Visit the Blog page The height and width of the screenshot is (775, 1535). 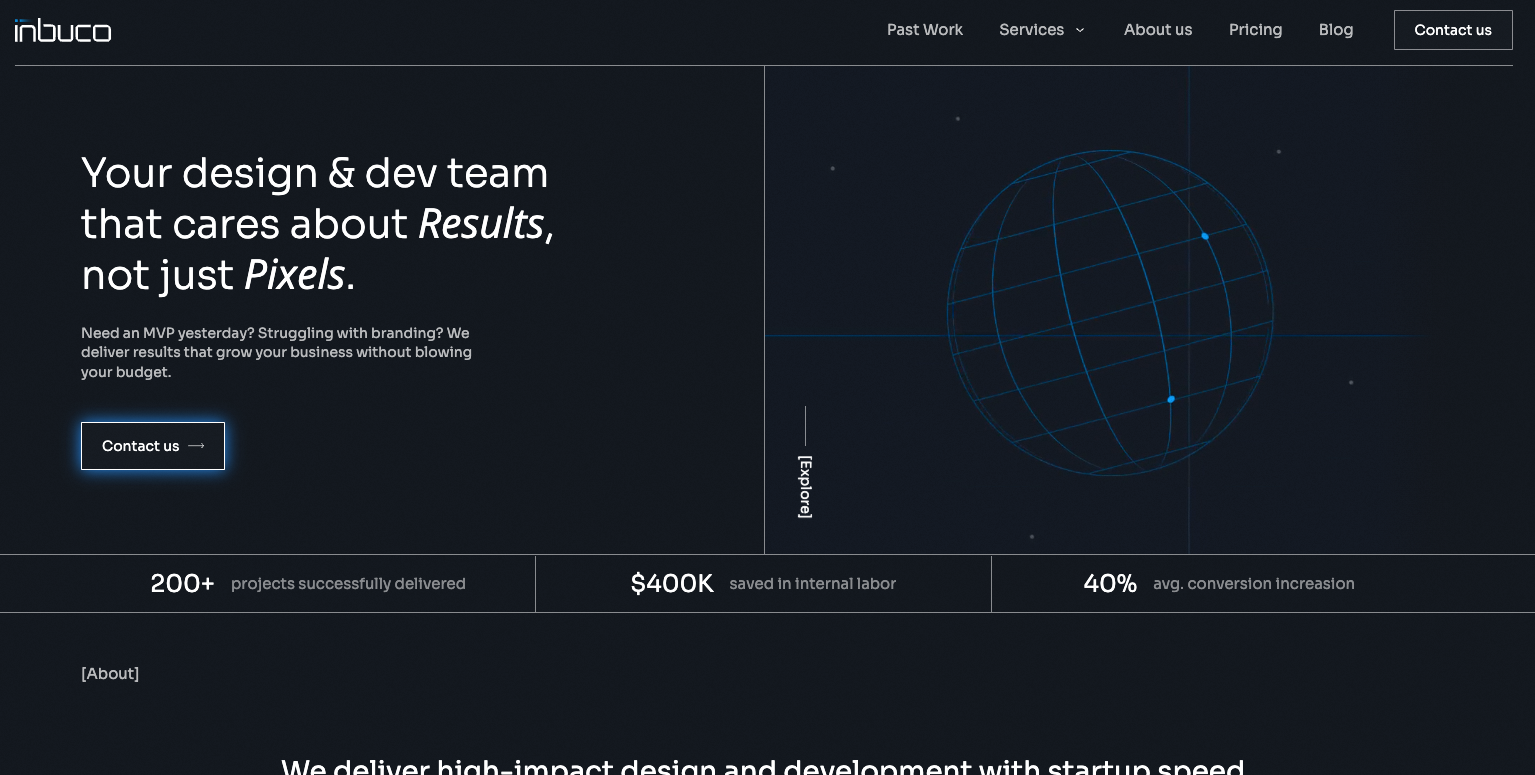[1335, 30]
